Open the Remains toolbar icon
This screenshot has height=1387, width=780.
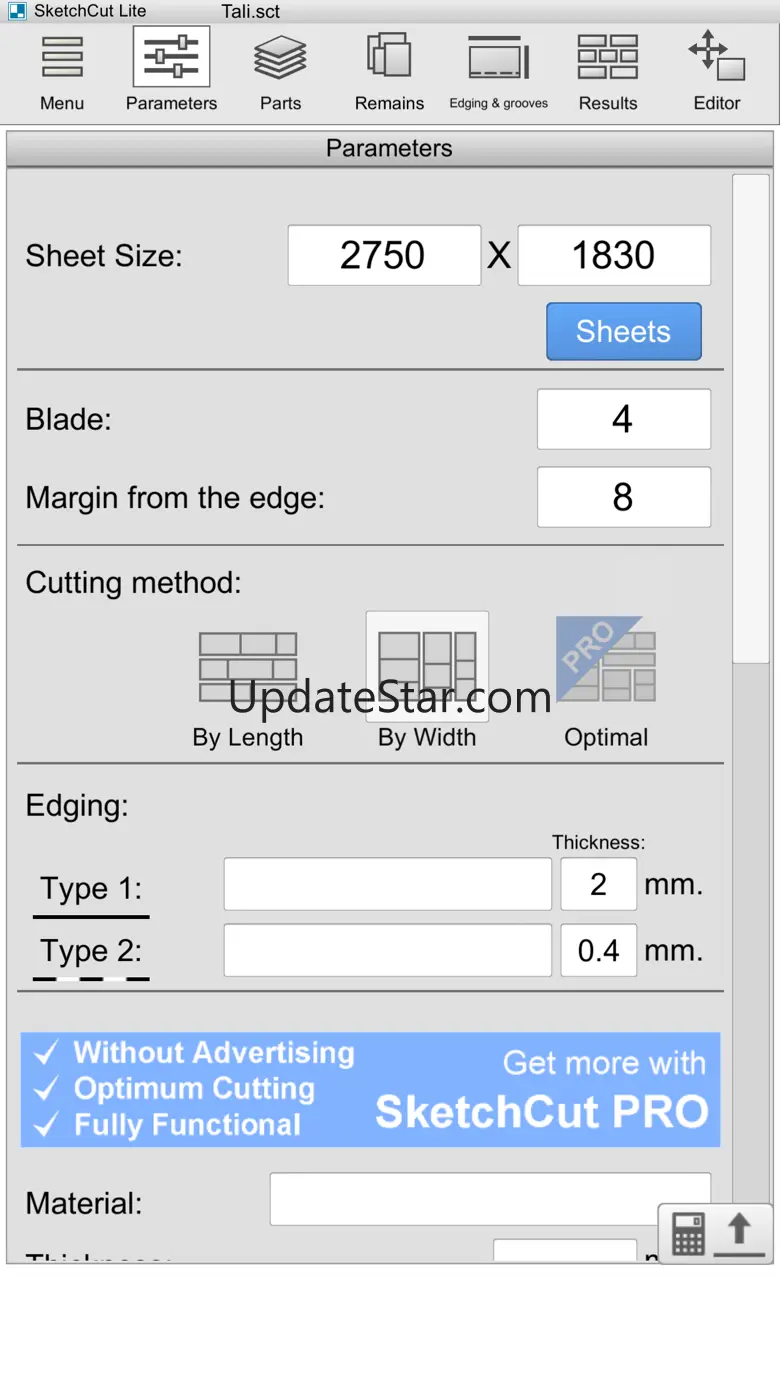(389, 58)
